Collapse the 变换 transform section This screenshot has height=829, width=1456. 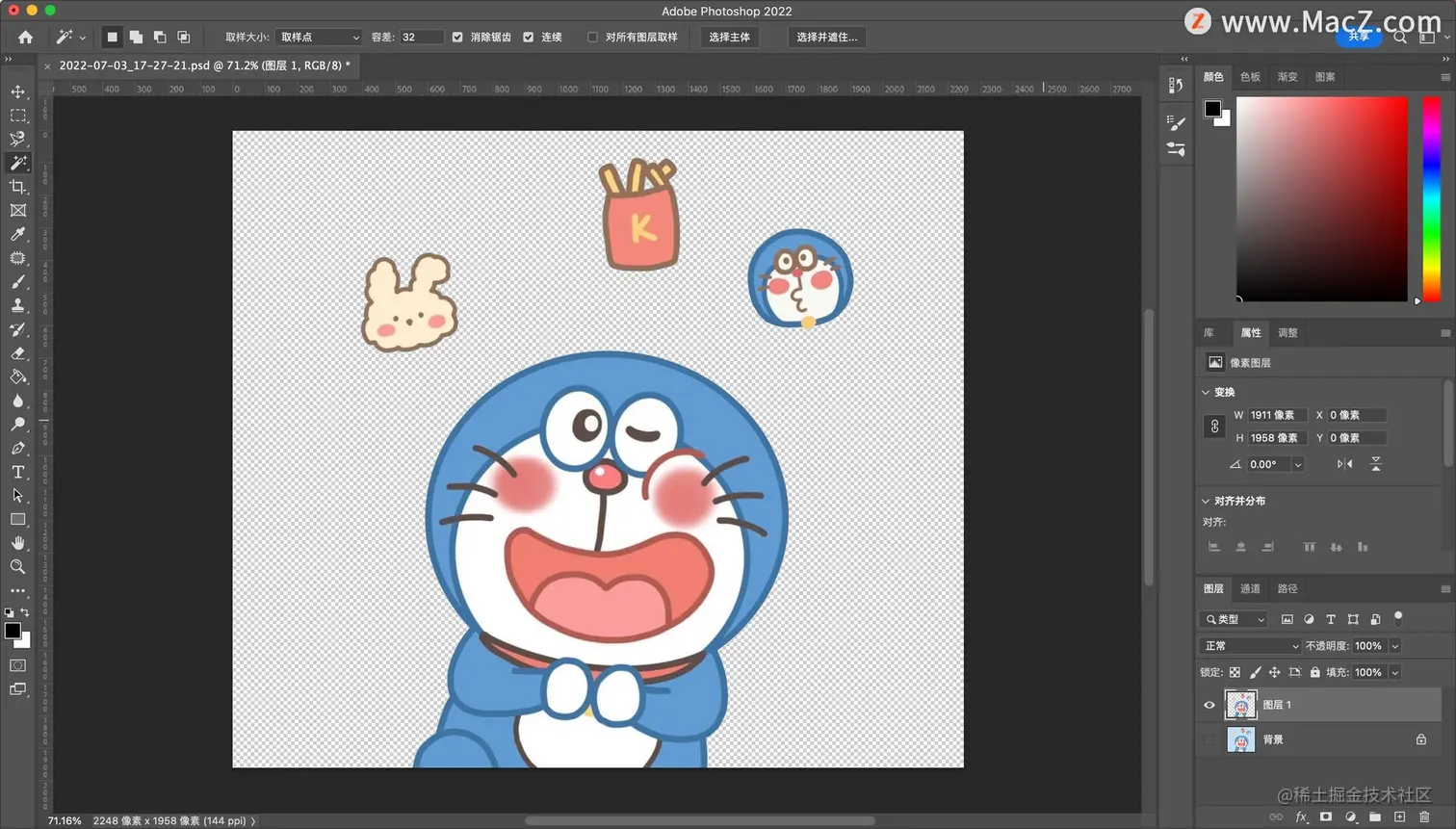(1206, 392)
